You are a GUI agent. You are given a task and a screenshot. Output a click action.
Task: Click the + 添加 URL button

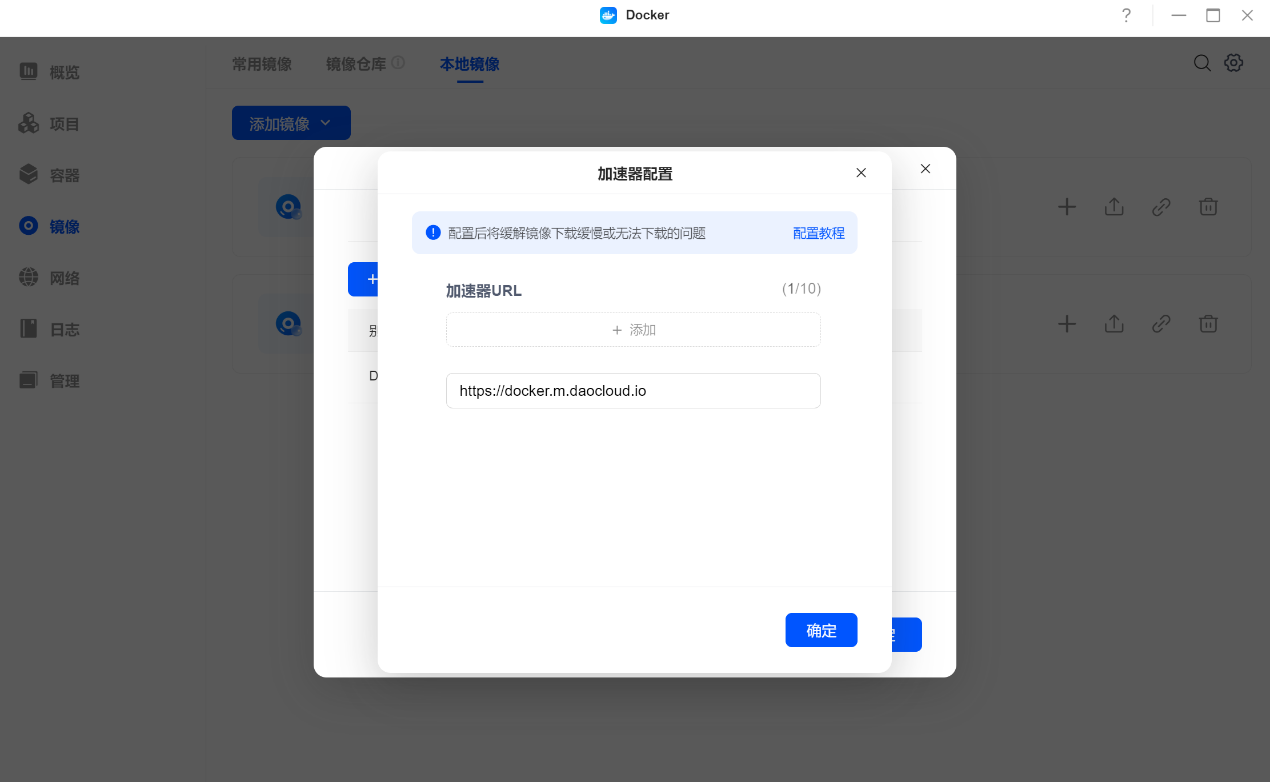633,329
